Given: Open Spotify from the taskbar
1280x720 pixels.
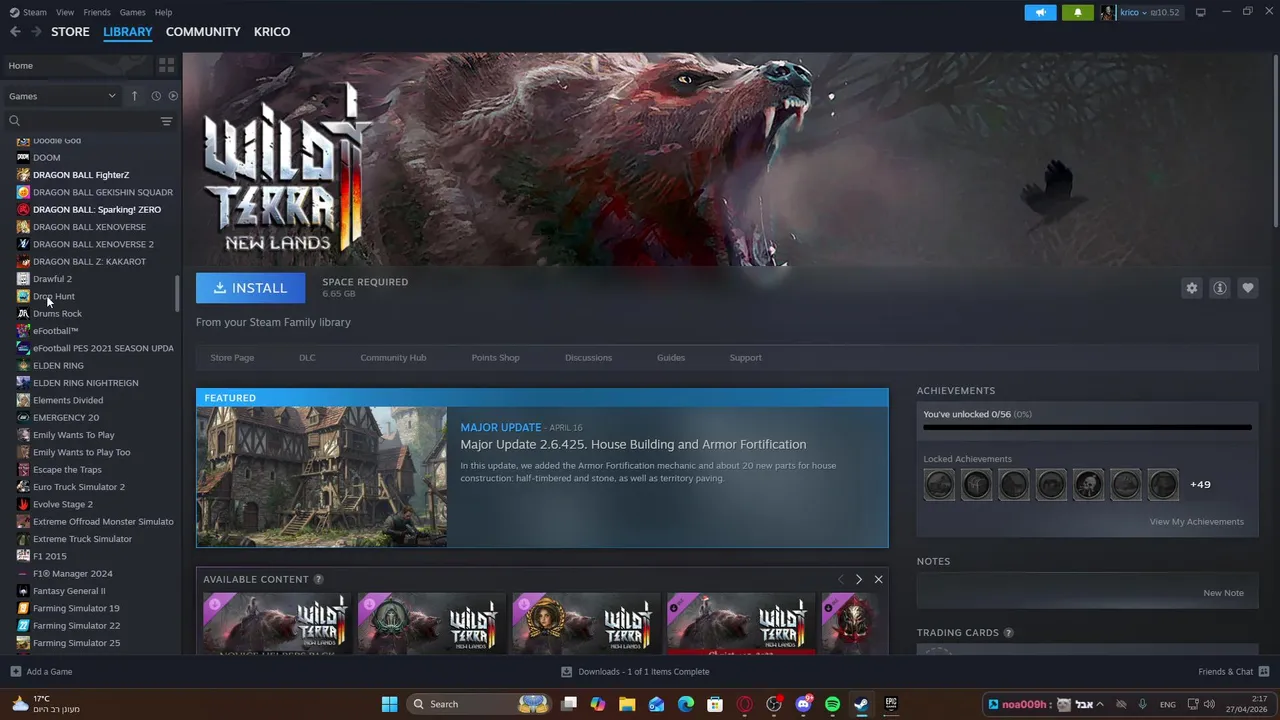Looking at the screenshot, I should click(832, 704).
